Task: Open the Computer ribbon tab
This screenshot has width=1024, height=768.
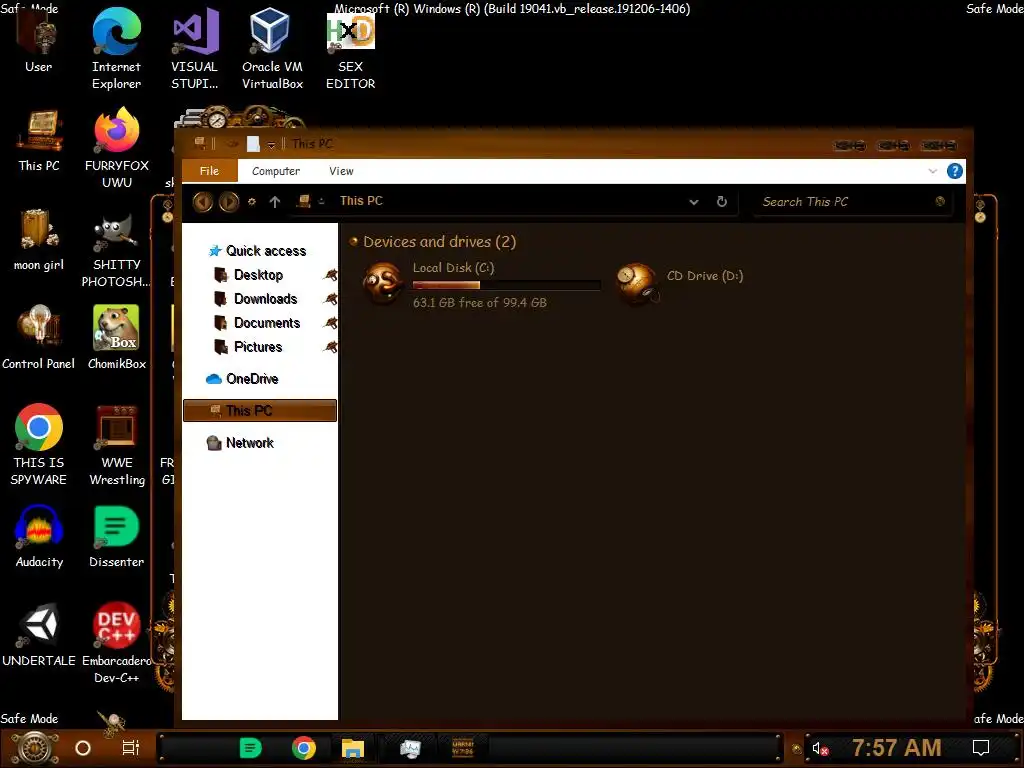Action: (x=276, y=171)
